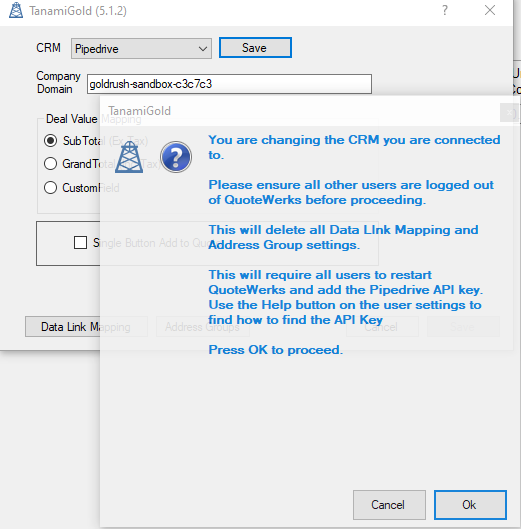Image resolution: width=521 pixels, height=529 pixels.
Task: Expand the CRM Pipedrive dropdown
Action: (x=141, y=49)
